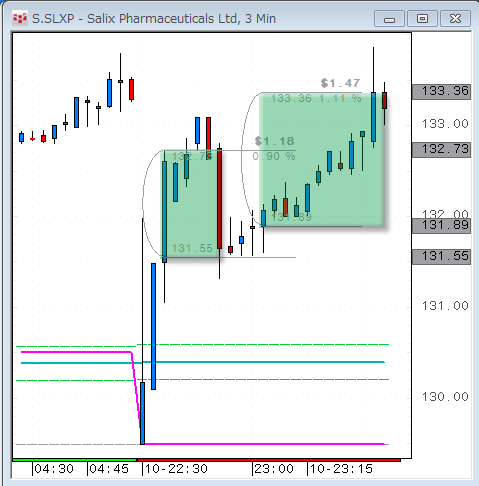
Task: Select the 131.55 price marker on scale
Action: coord(441,257)
